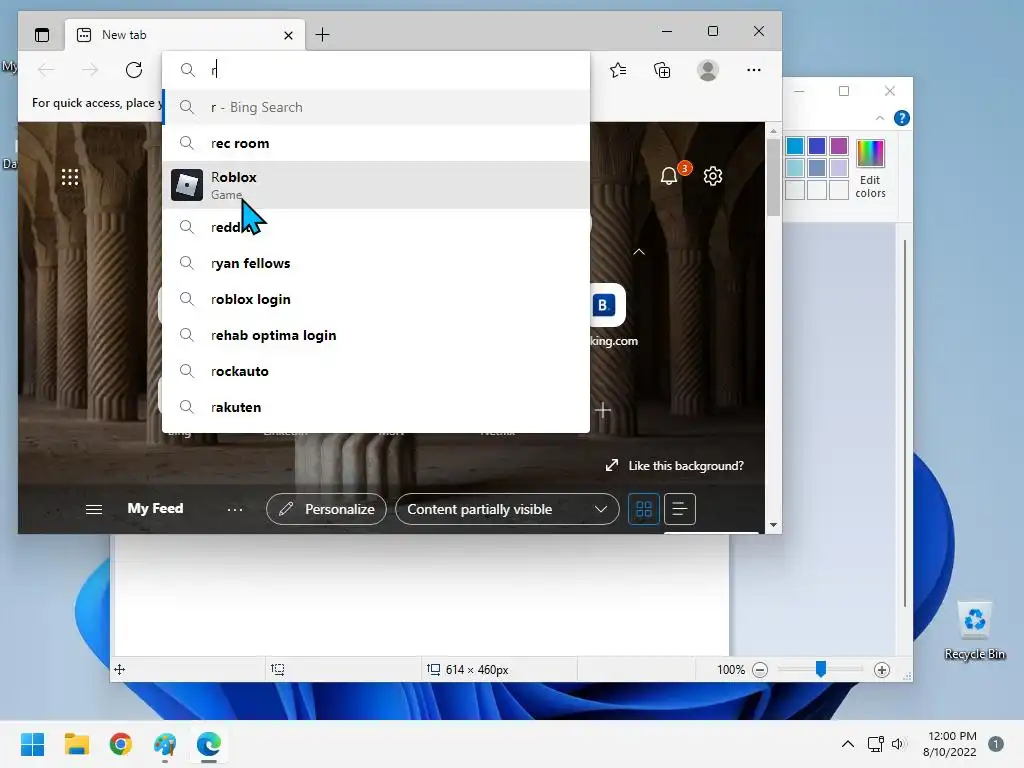Choose the 'rec room' suggestion
Image resolution: width=1024 pixels, height=768 pixels.
(376, 143)
